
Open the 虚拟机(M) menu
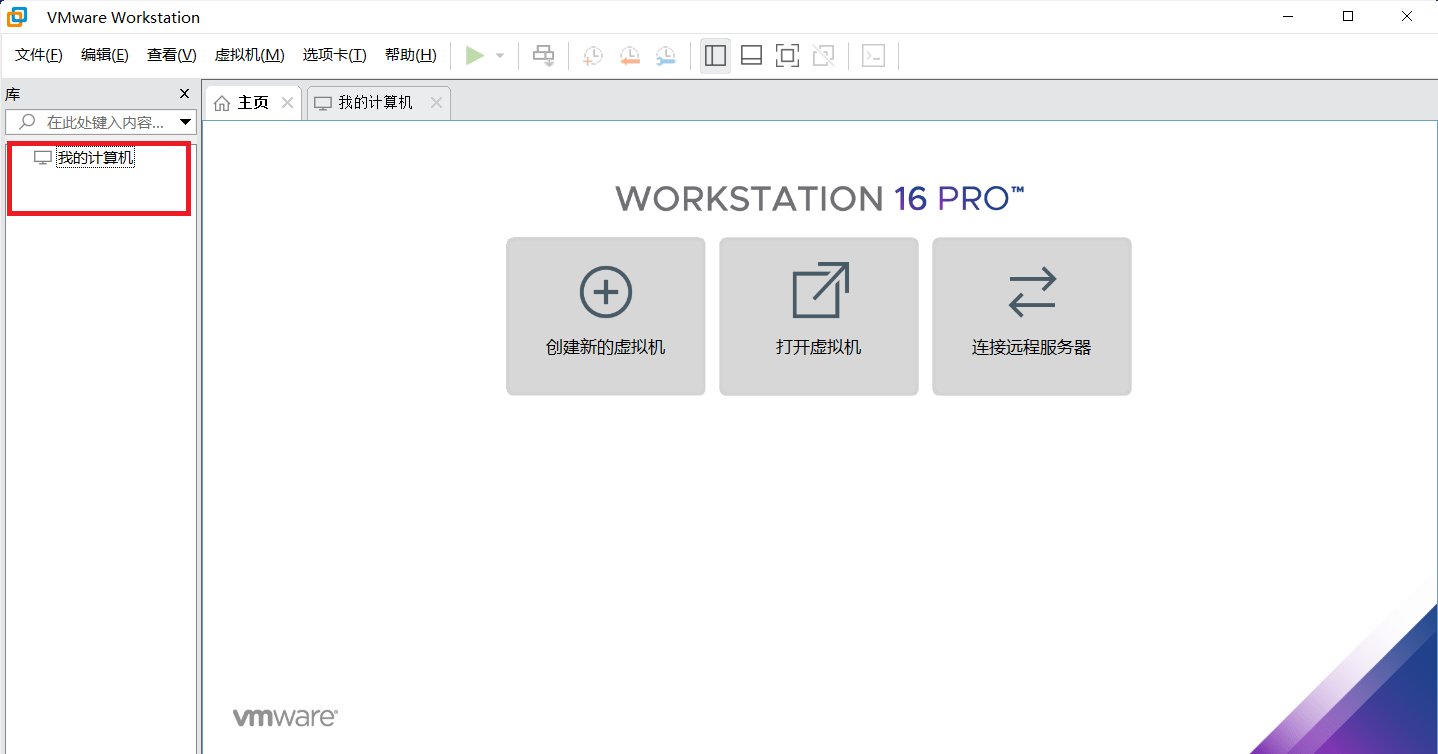[x=249, y=55]
